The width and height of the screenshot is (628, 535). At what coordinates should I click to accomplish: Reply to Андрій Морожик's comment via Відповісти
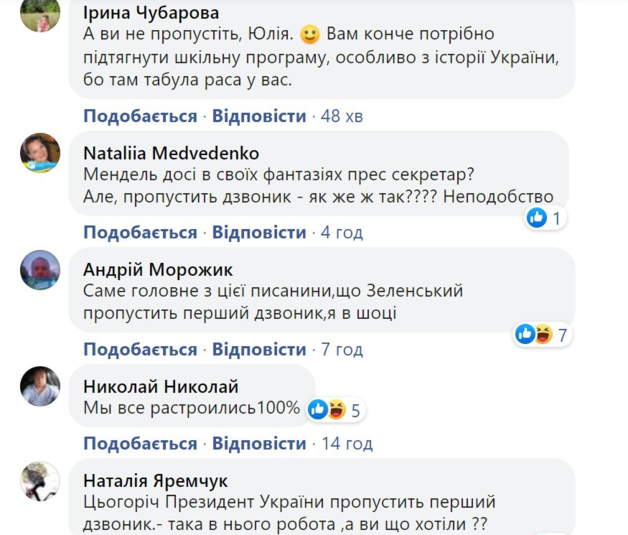259,350
